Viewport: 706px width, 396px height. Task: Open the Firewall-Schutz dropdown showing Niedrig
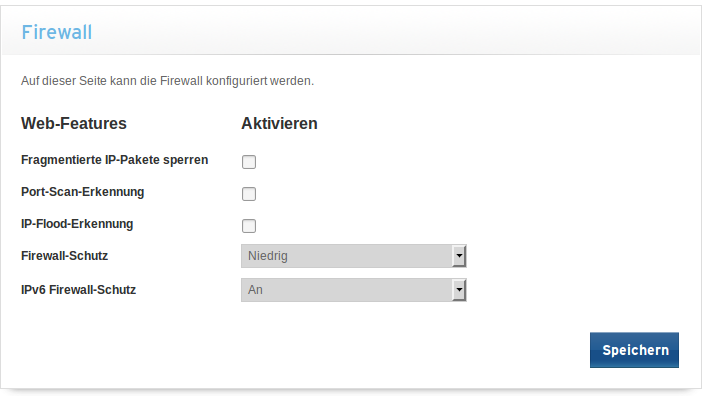353,256
